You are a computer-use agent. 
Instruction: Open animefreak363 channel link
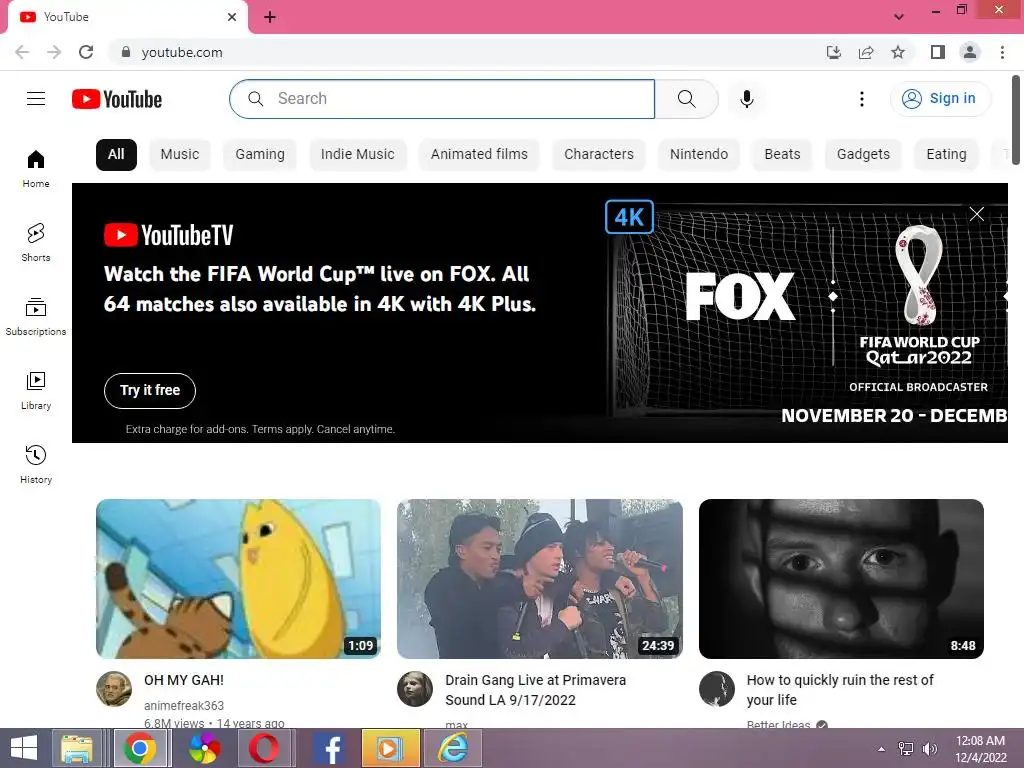click(184, 705)
